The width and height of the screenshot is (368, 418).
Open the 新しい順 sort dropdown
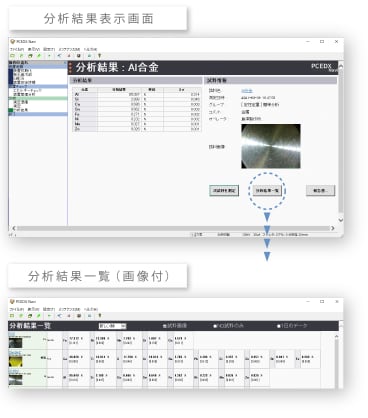pos(112,326)
